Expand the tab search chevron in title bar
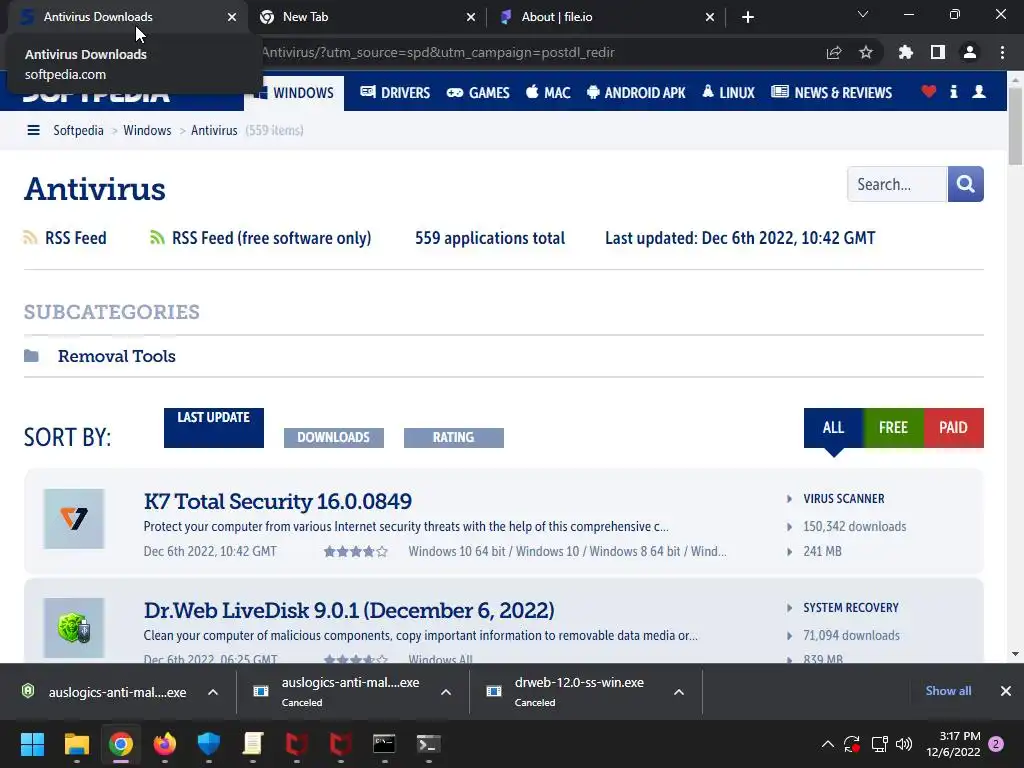This screenshot has width=1024, height=768. coord(863,14)
